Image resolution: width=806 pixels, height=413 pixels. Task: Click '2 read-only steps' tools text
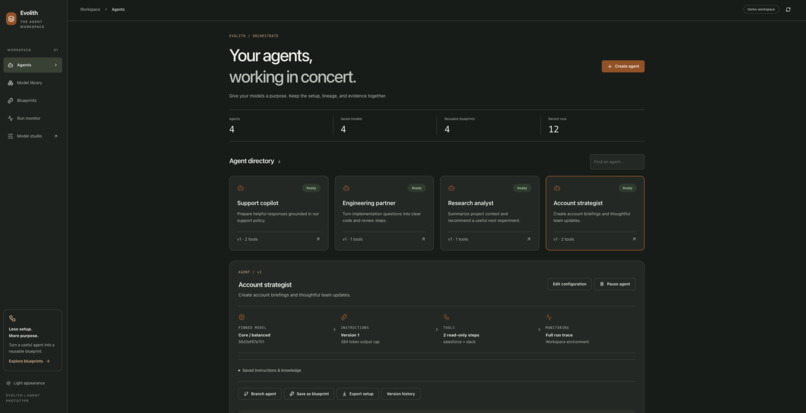click(x=461, y=335)
